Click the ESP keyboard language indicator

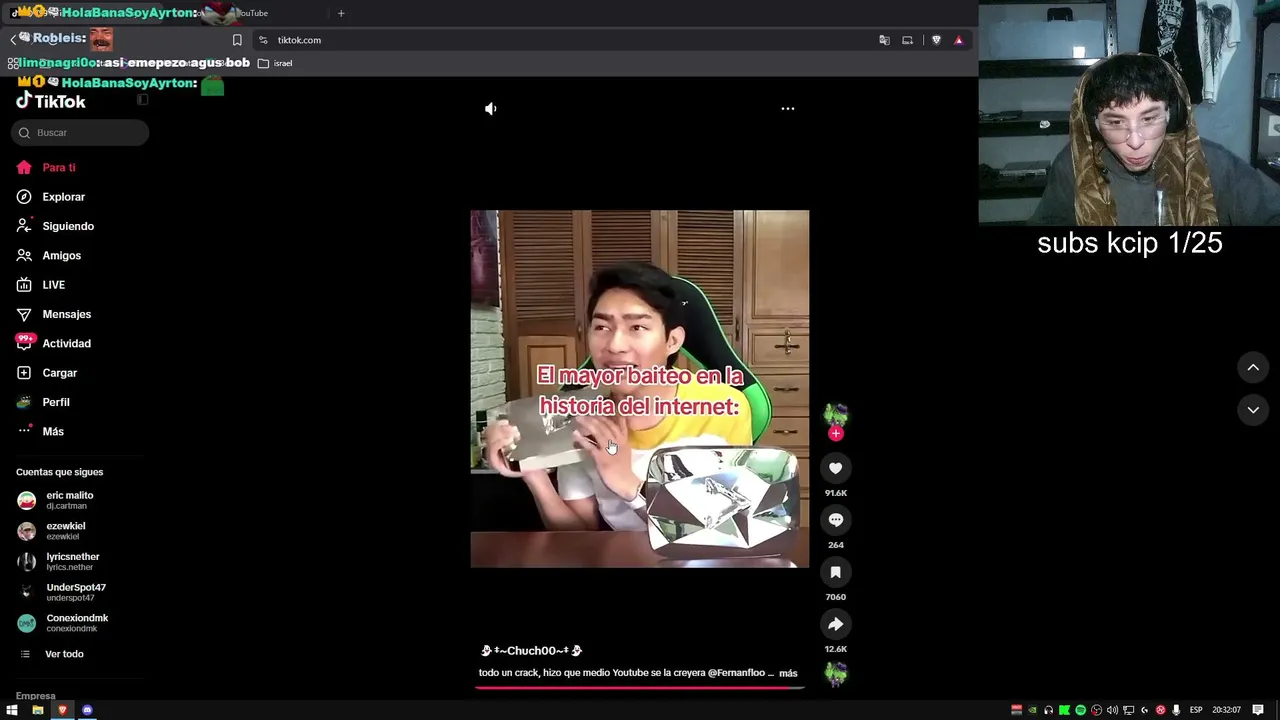pos(1196,710)
